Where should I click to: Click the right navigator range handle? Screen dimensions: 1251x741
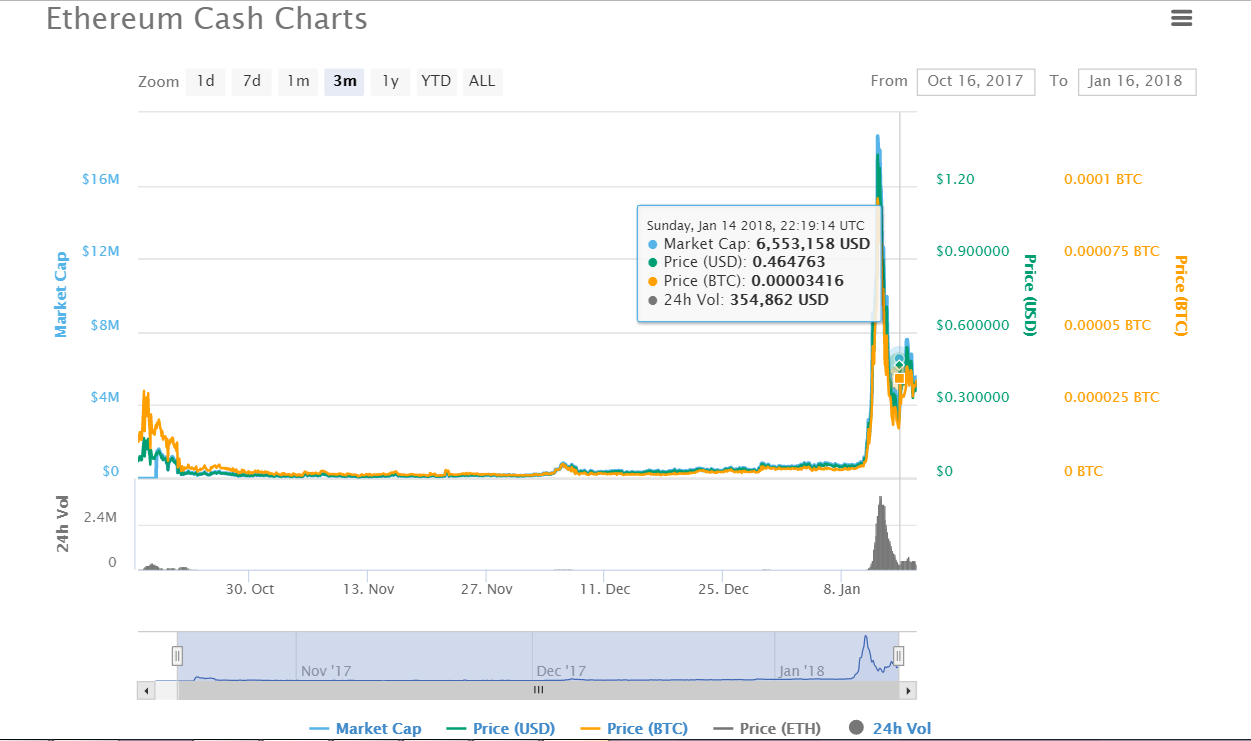point(899,656)
